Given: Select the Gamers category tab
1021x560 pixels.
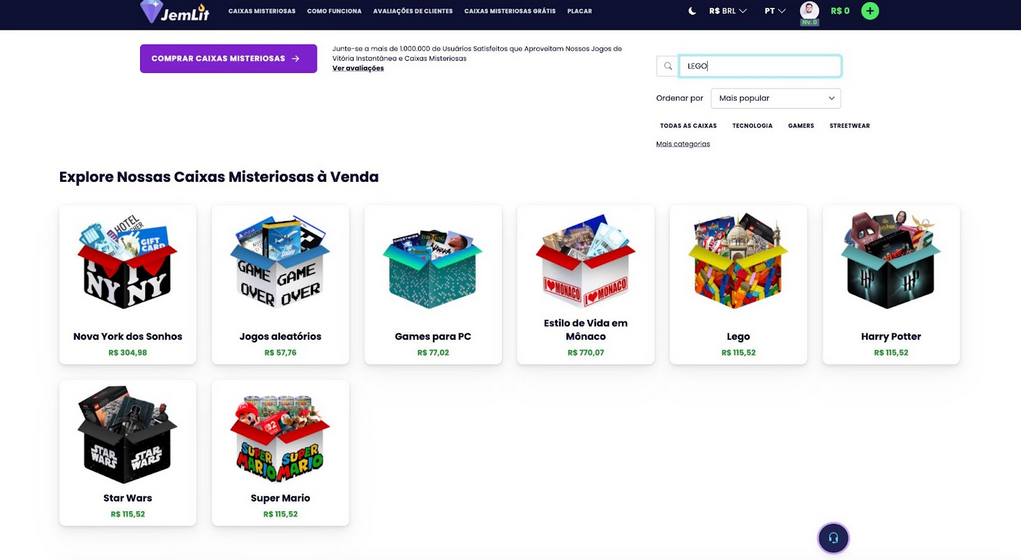Looking at the screenshot, I should pyautogui.click(x=801, y=126).
